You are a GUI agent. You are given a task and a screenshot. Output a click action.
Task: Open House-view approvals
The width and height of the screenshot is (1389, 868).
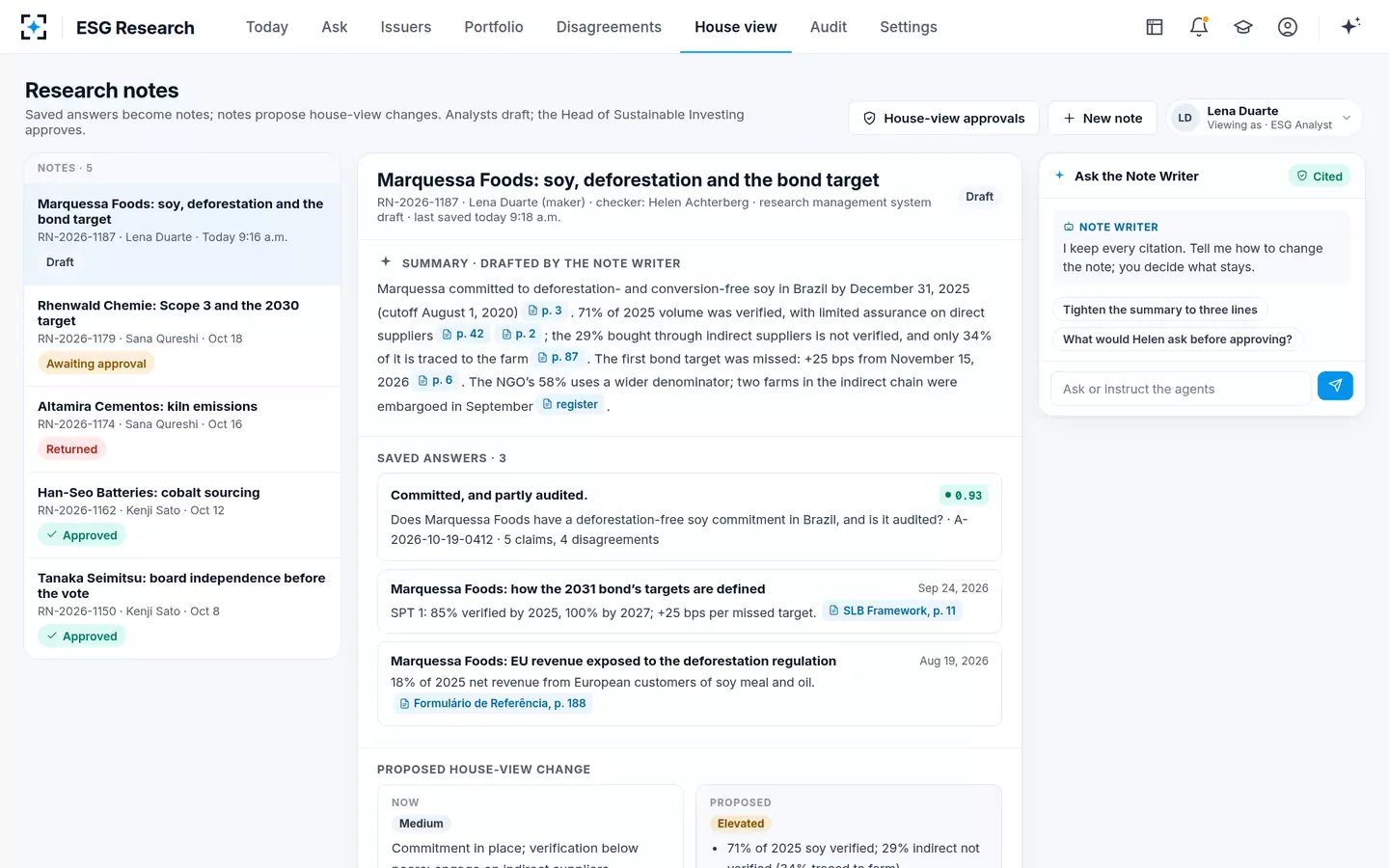tap(943, 118)
